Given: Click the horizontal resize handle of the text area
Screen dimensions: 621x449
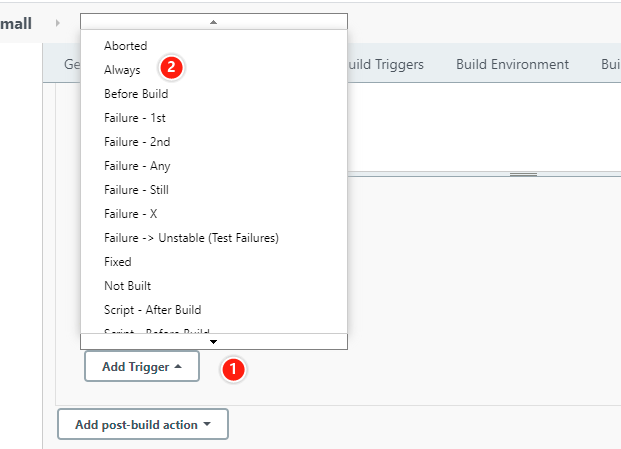Looking at the screenshot, I should 524,174.
